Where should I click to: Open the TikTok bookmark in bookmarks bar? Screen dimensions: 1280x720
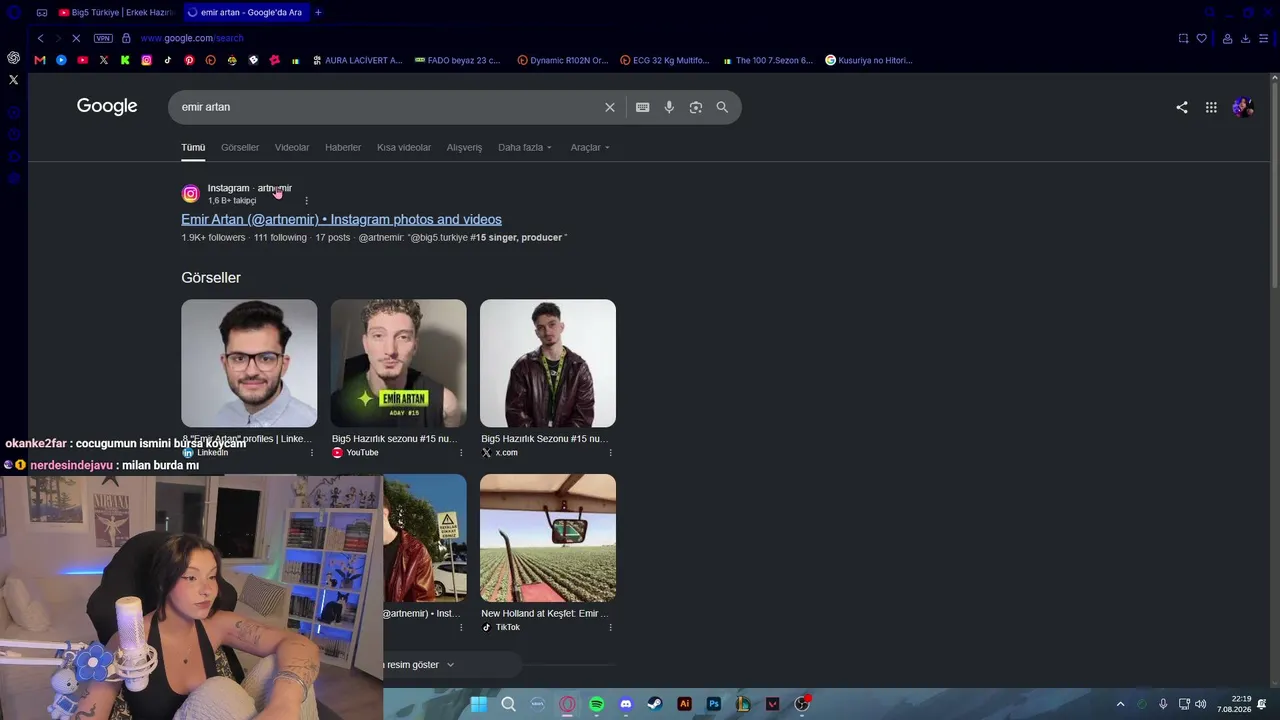(167, 60)
